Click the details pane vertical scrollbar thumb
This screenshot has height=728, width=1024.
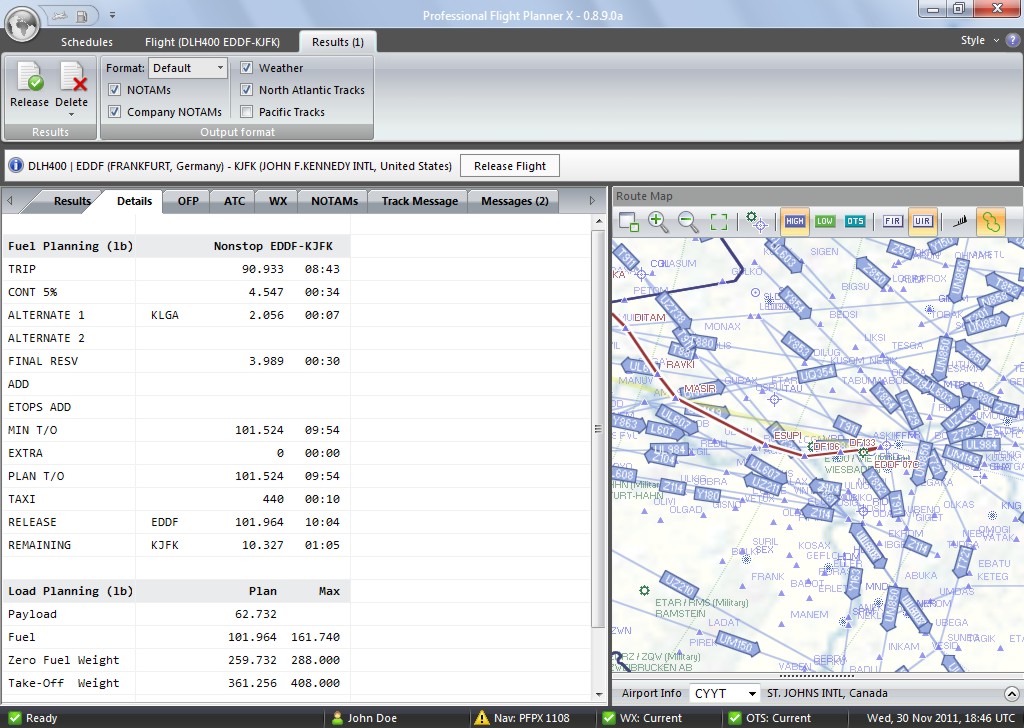coord(598,428)
